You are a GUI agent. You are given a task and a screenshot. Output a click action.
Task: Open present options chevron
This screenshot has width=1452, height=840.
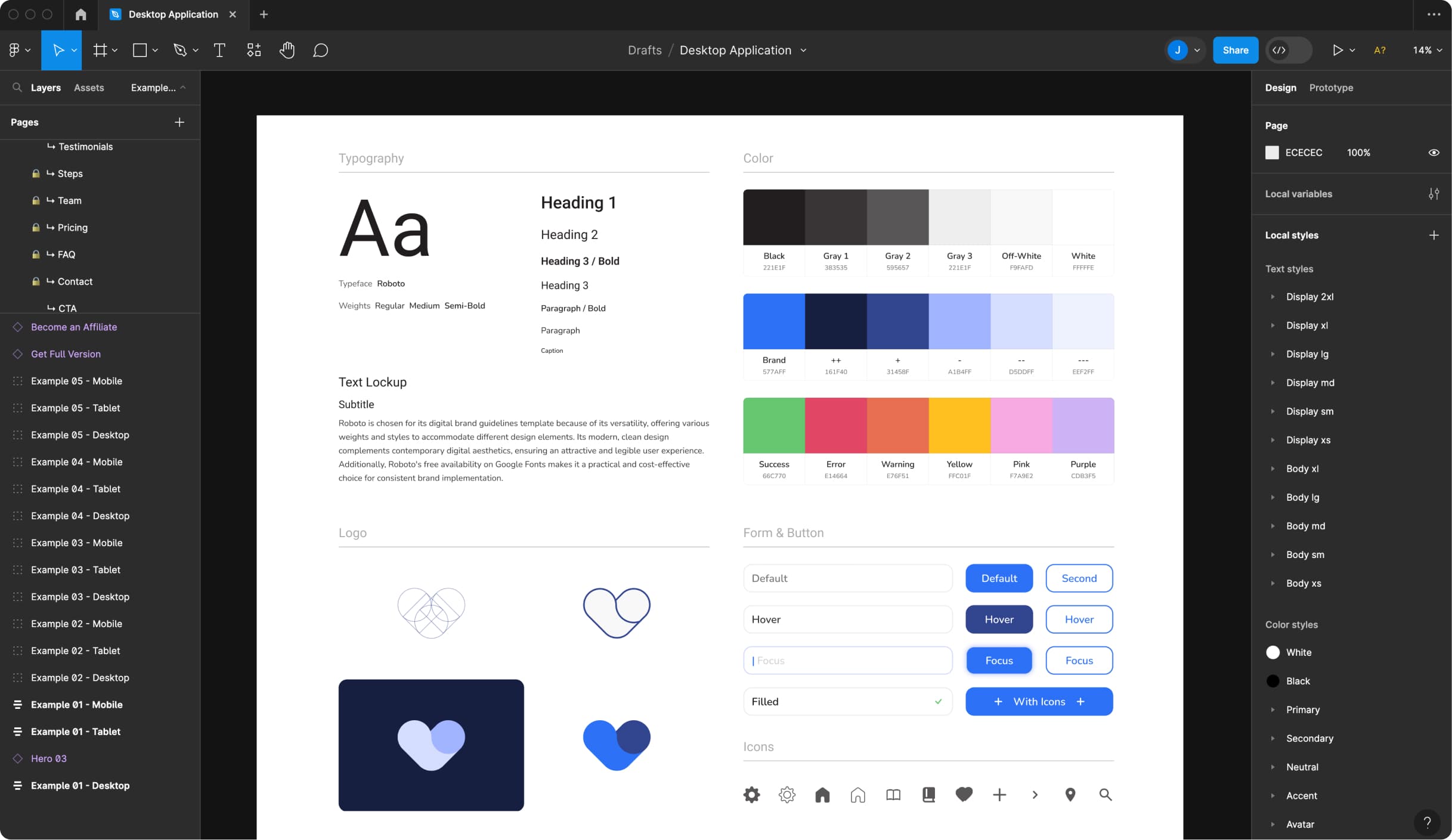pos(1352,50)
